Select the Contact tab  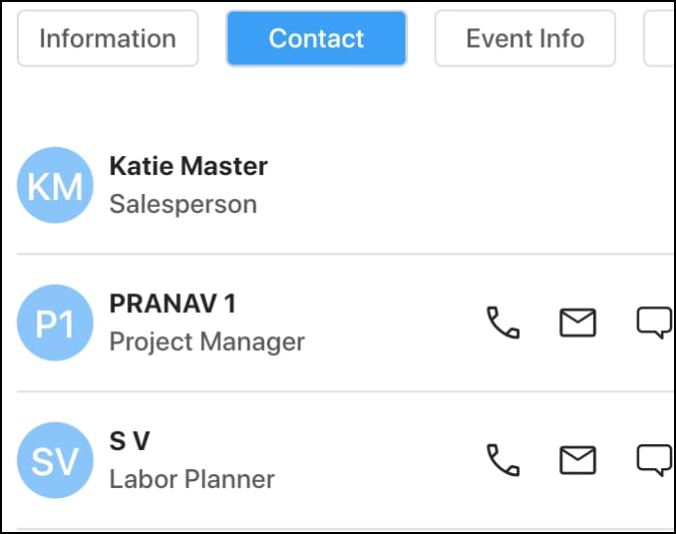coord(316,39)
